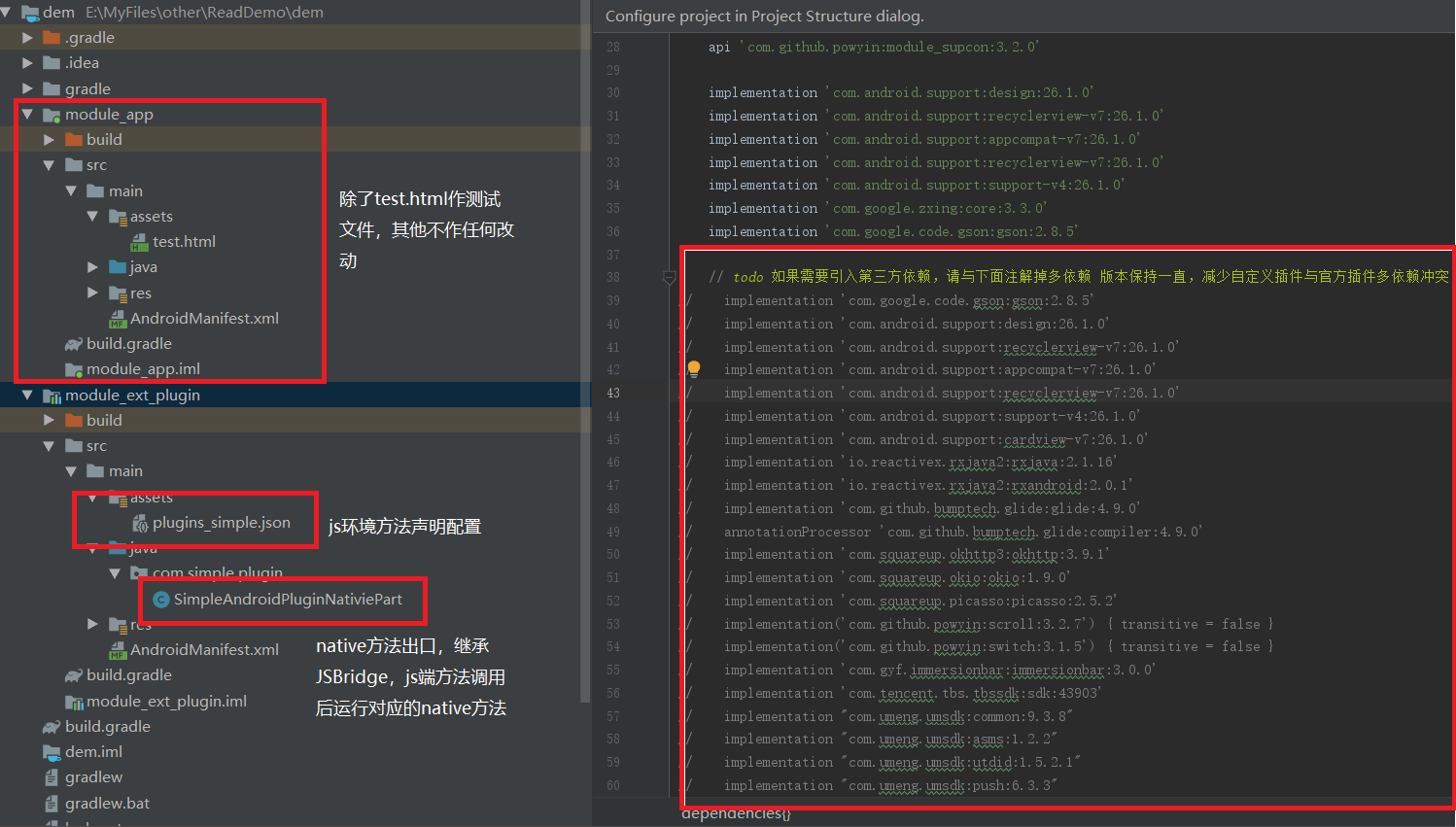The height and width of the screenshot is (827, 1456).
Task: Expand the .gradle folder
Action: click(x=27, y=38)
